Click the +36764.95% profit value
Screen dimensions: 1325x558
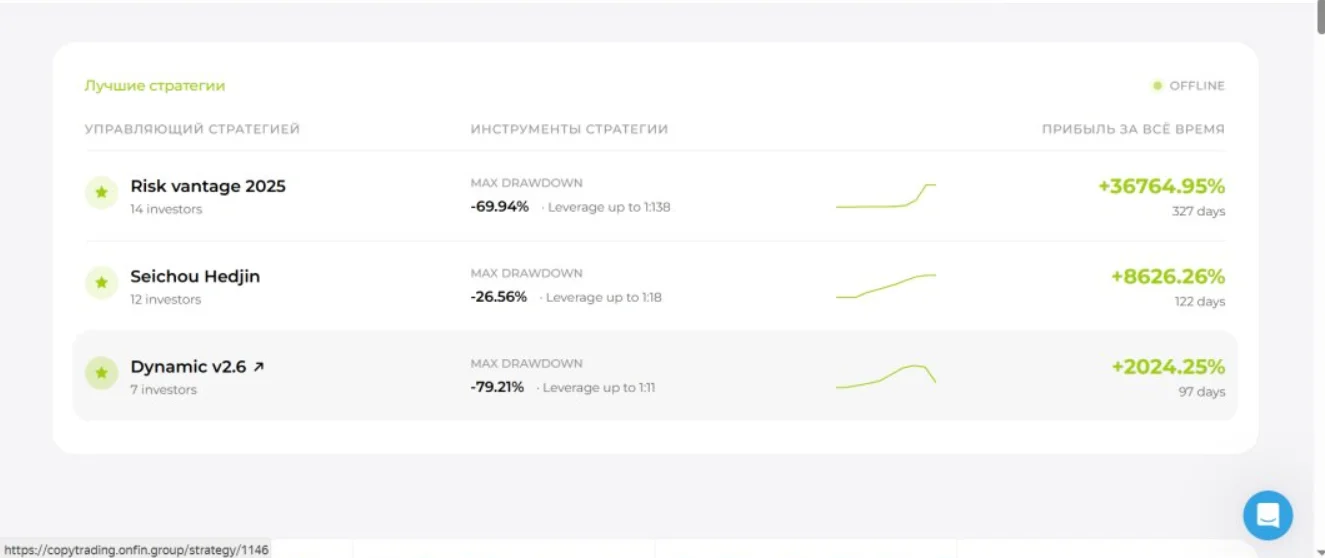tap(1161, 186)
